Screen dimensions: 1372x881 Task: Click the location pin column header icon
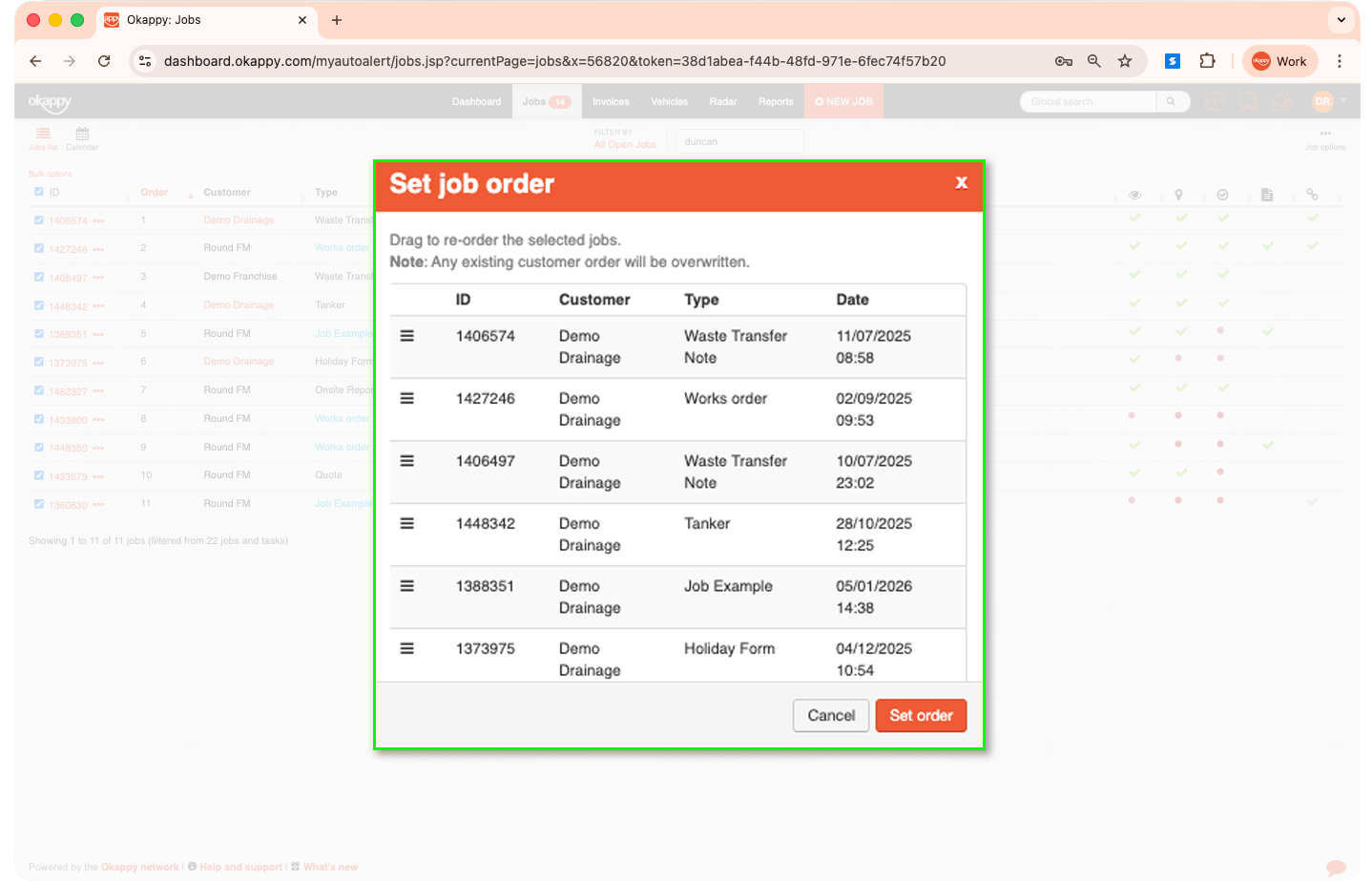1178,195
